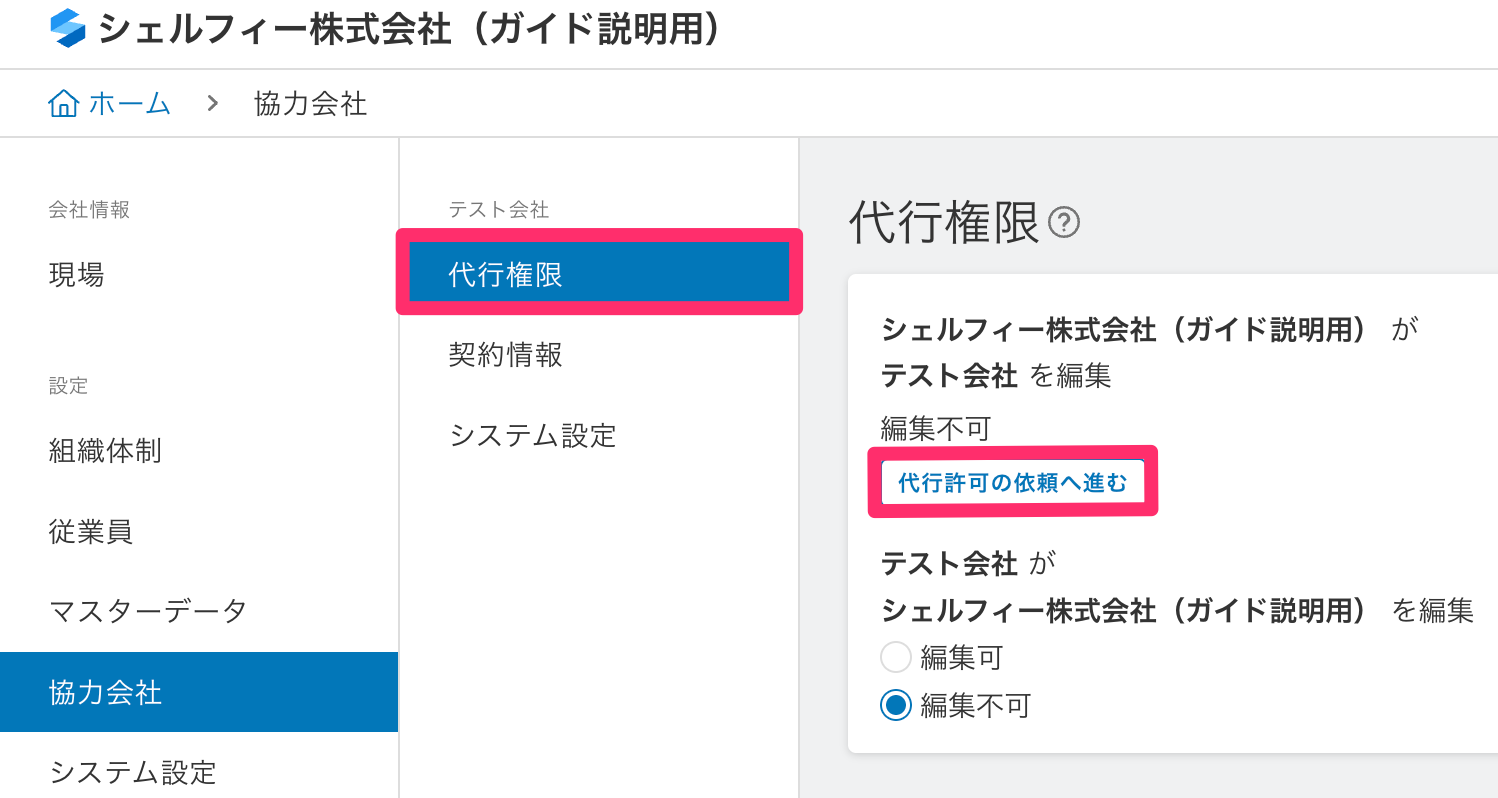This screenshot has width=1498, height=798.
Task: Open 現場 in left sidebar
Action: click(x=77, y=275)
